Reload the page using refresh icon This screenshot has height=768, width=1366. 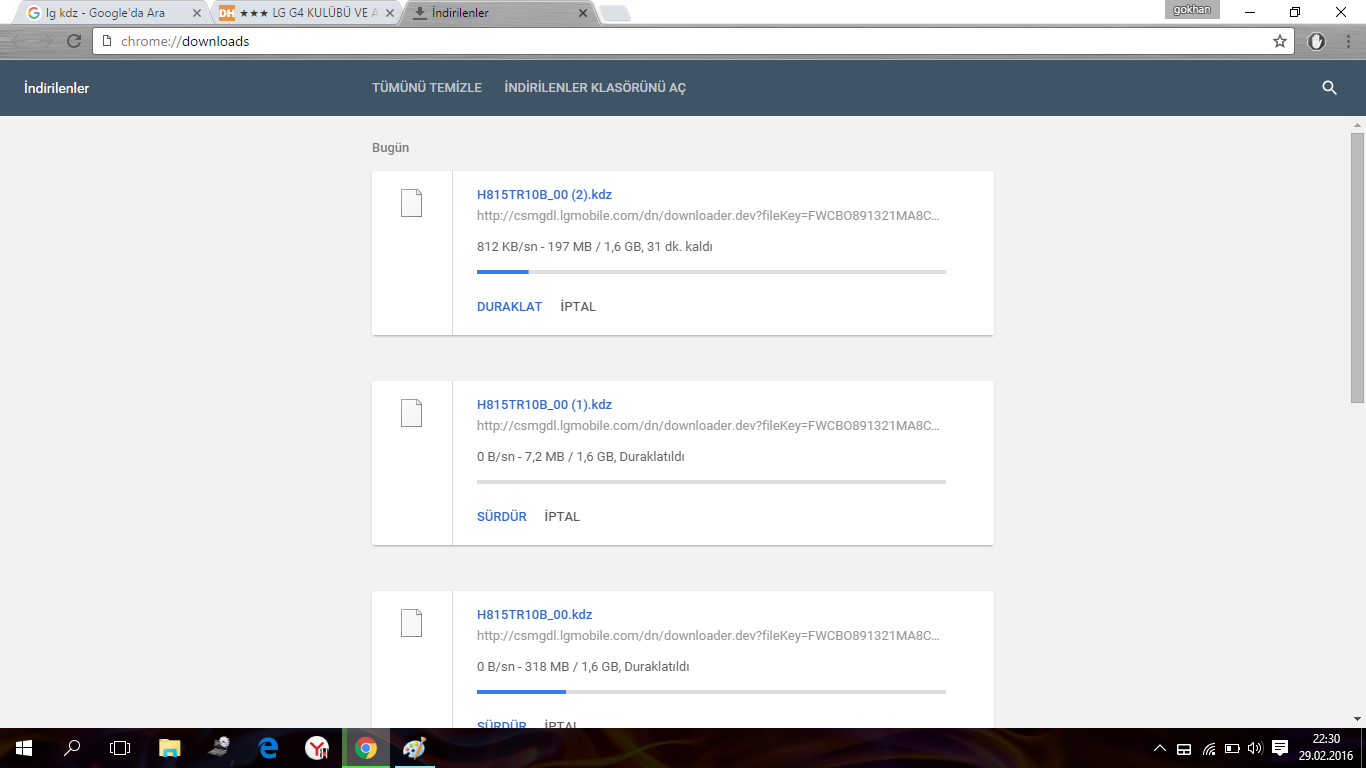point(73,42)
